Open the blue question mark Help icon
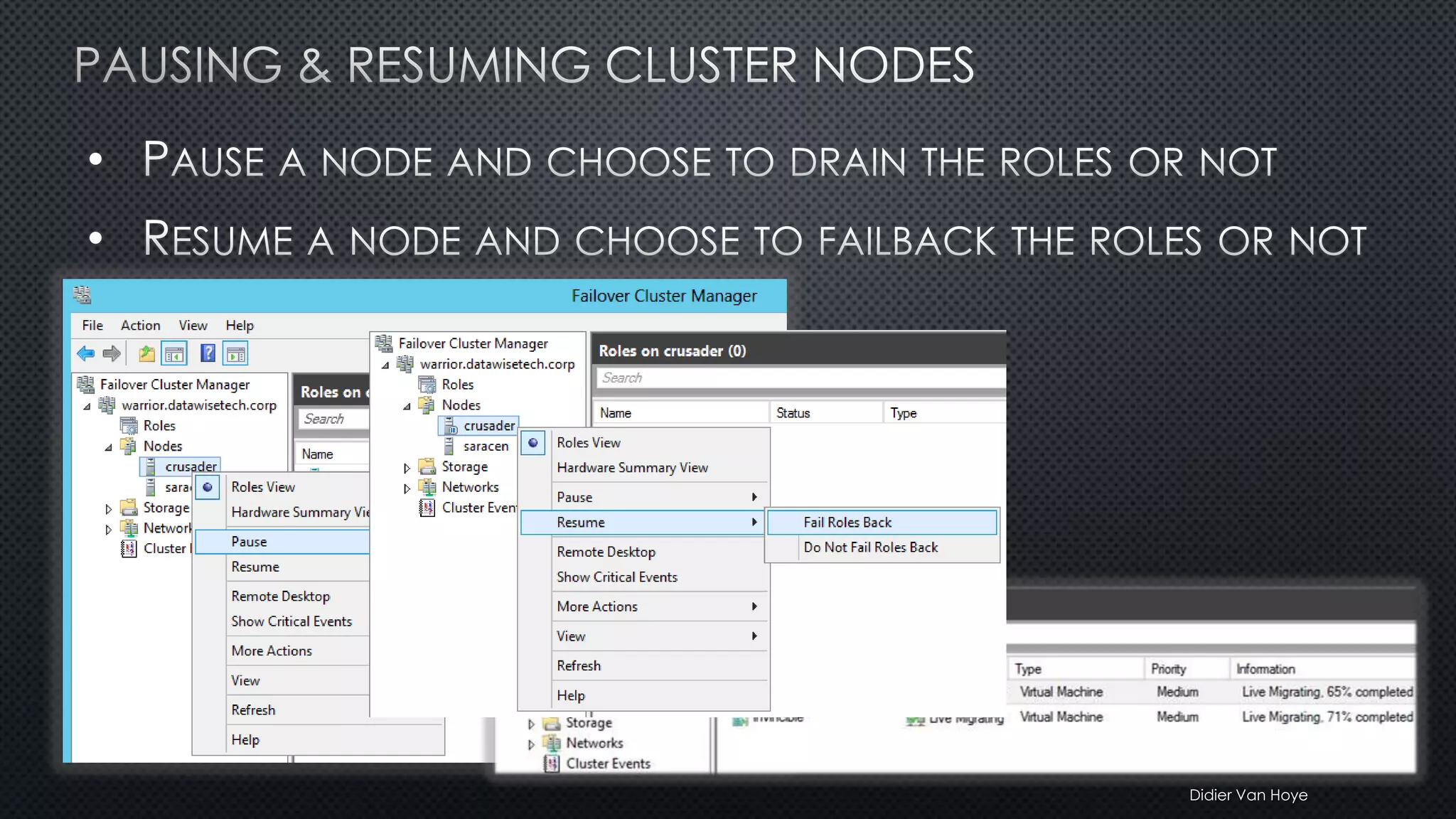The height and width of the screenshot is (819, 1456). [x=208, y=353]
